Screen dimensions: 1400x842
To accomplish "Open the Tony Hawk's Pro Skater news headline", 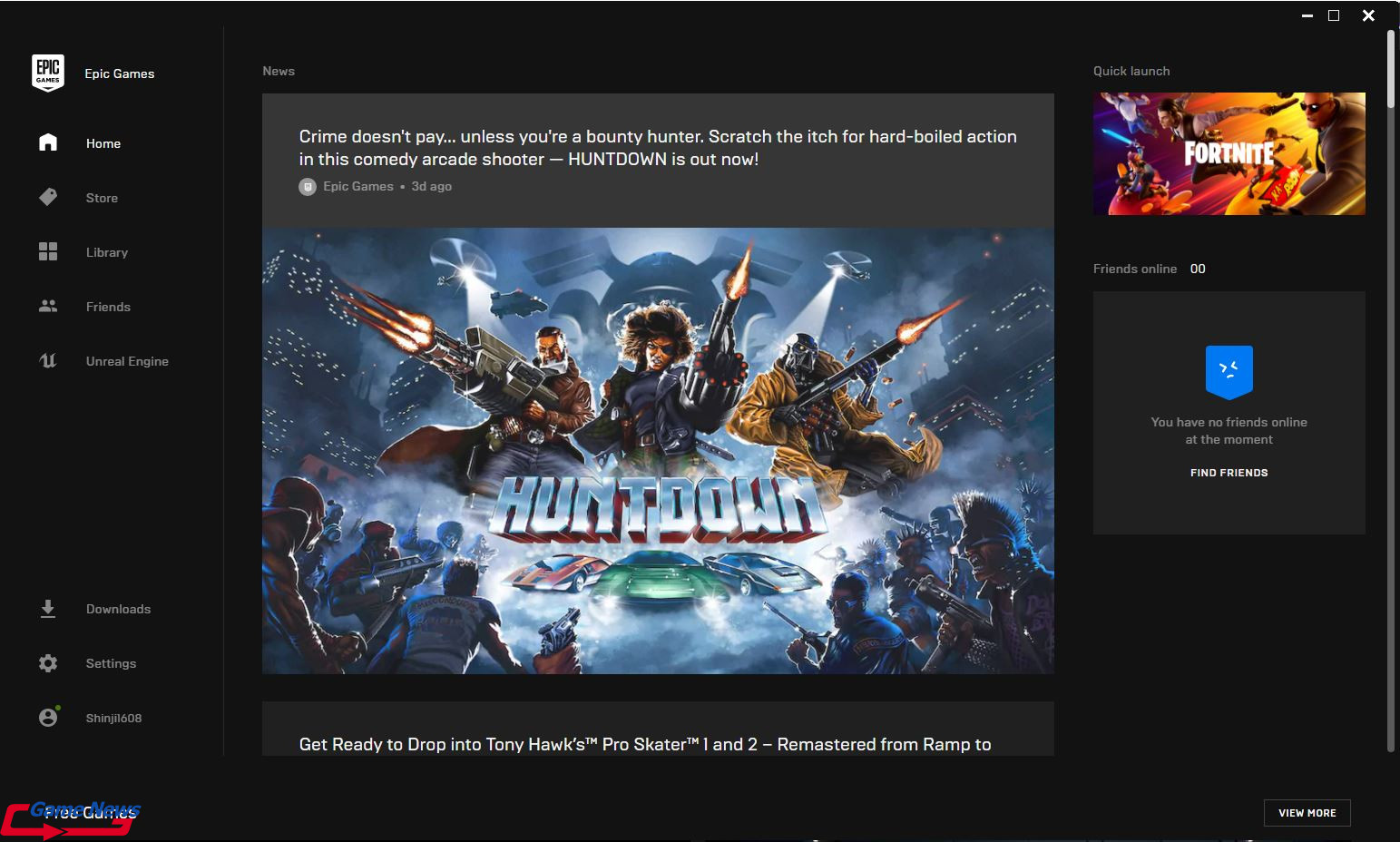I will click(644, 744).
